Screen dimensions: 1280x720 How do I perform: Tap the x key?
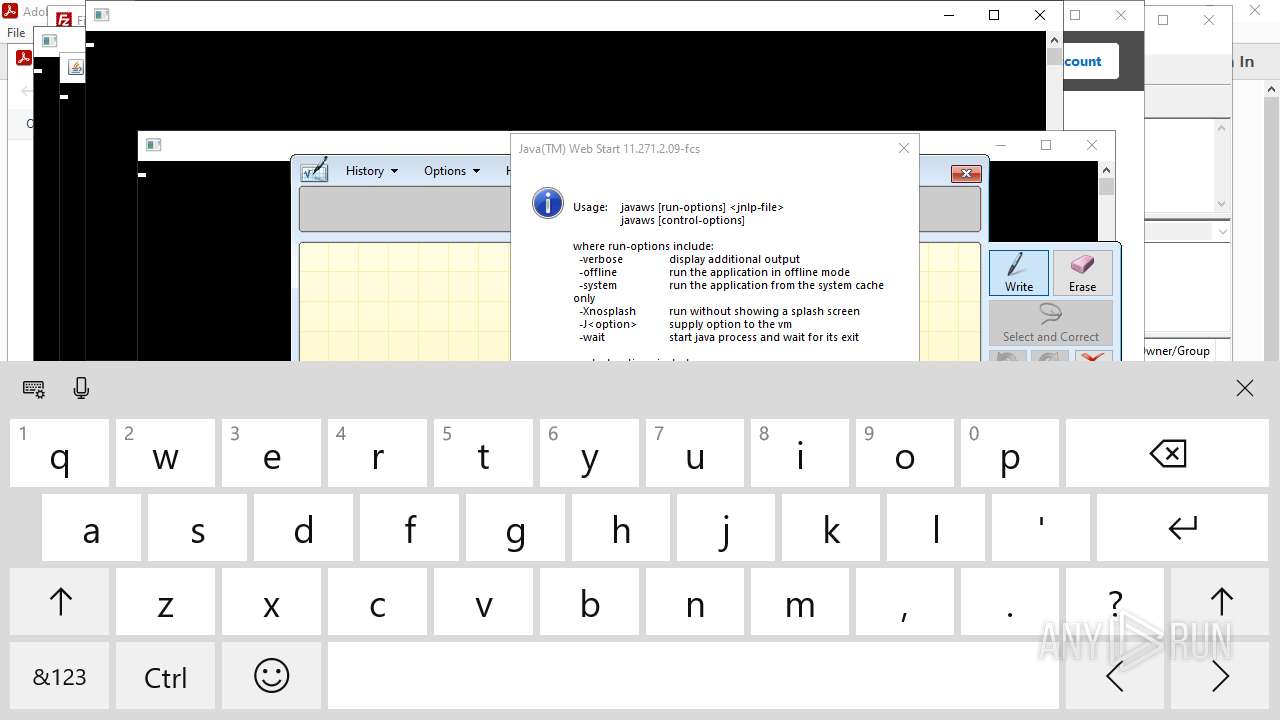271,602
